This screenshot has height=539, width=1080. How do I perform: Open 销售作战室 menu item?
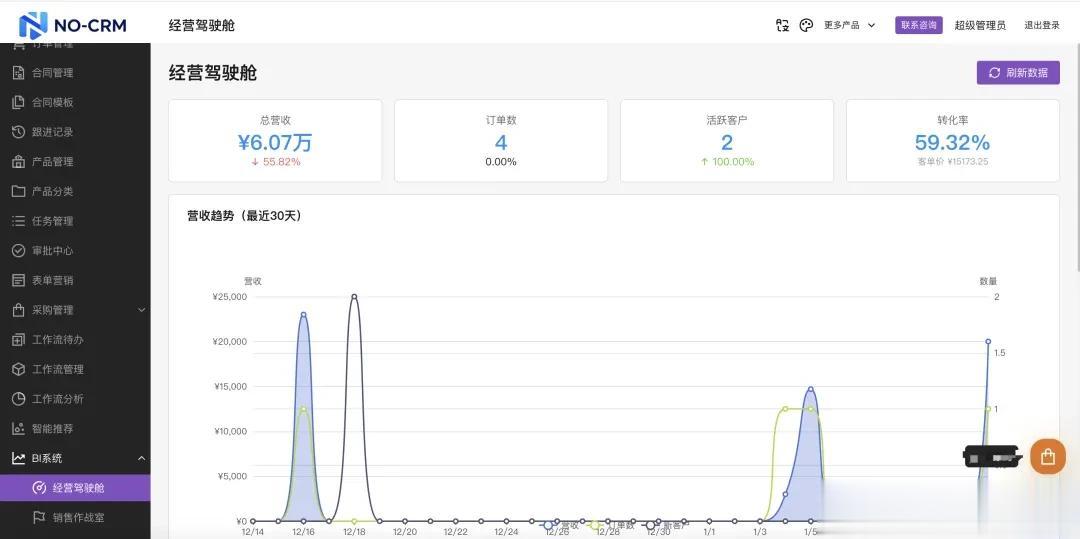(75, 517)
